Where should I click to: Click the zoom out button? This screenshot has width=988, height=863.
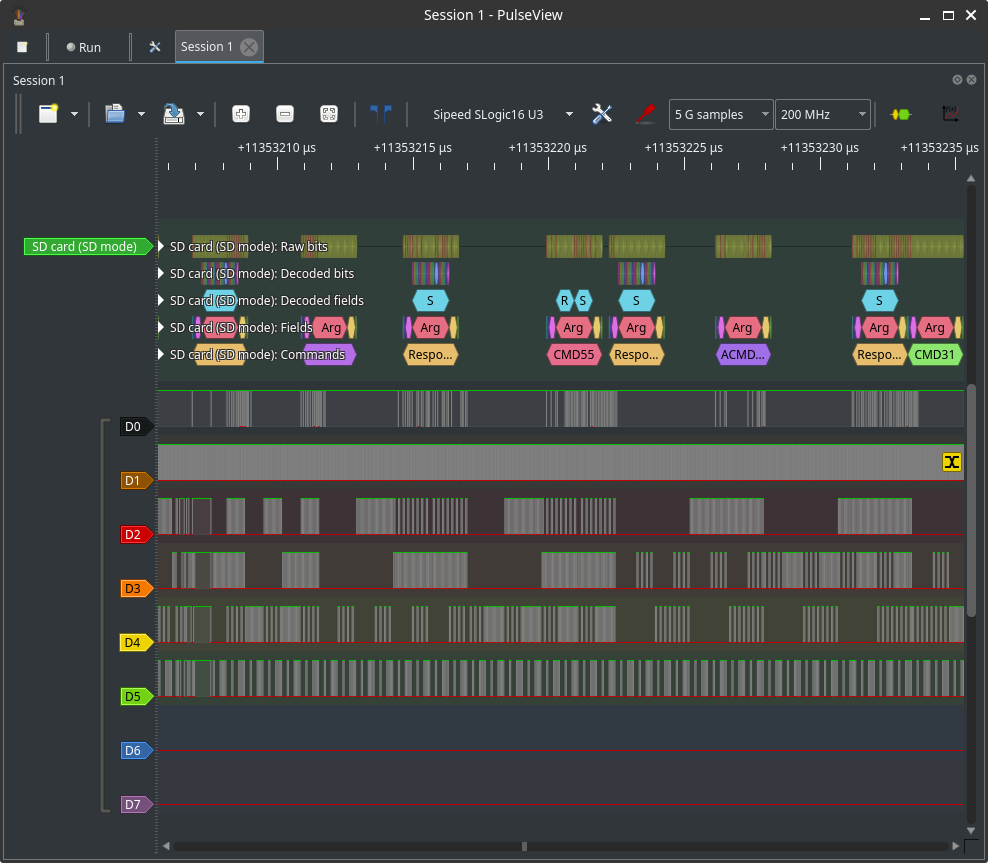pos(284,114)
